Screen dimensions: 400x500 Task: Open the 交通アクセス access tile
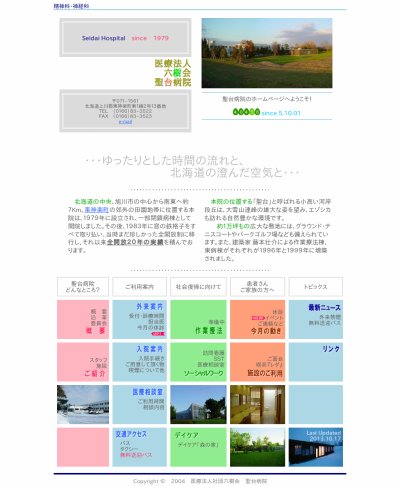pos(139,447)
